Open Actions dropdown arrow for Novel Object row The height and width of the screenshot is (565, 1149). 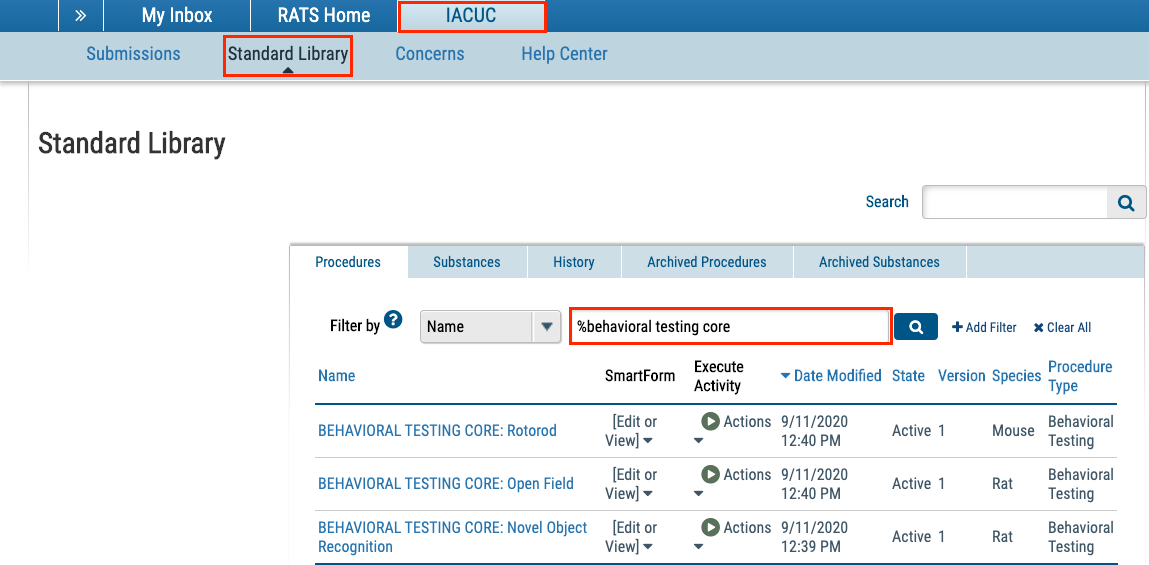pos(698,547)
